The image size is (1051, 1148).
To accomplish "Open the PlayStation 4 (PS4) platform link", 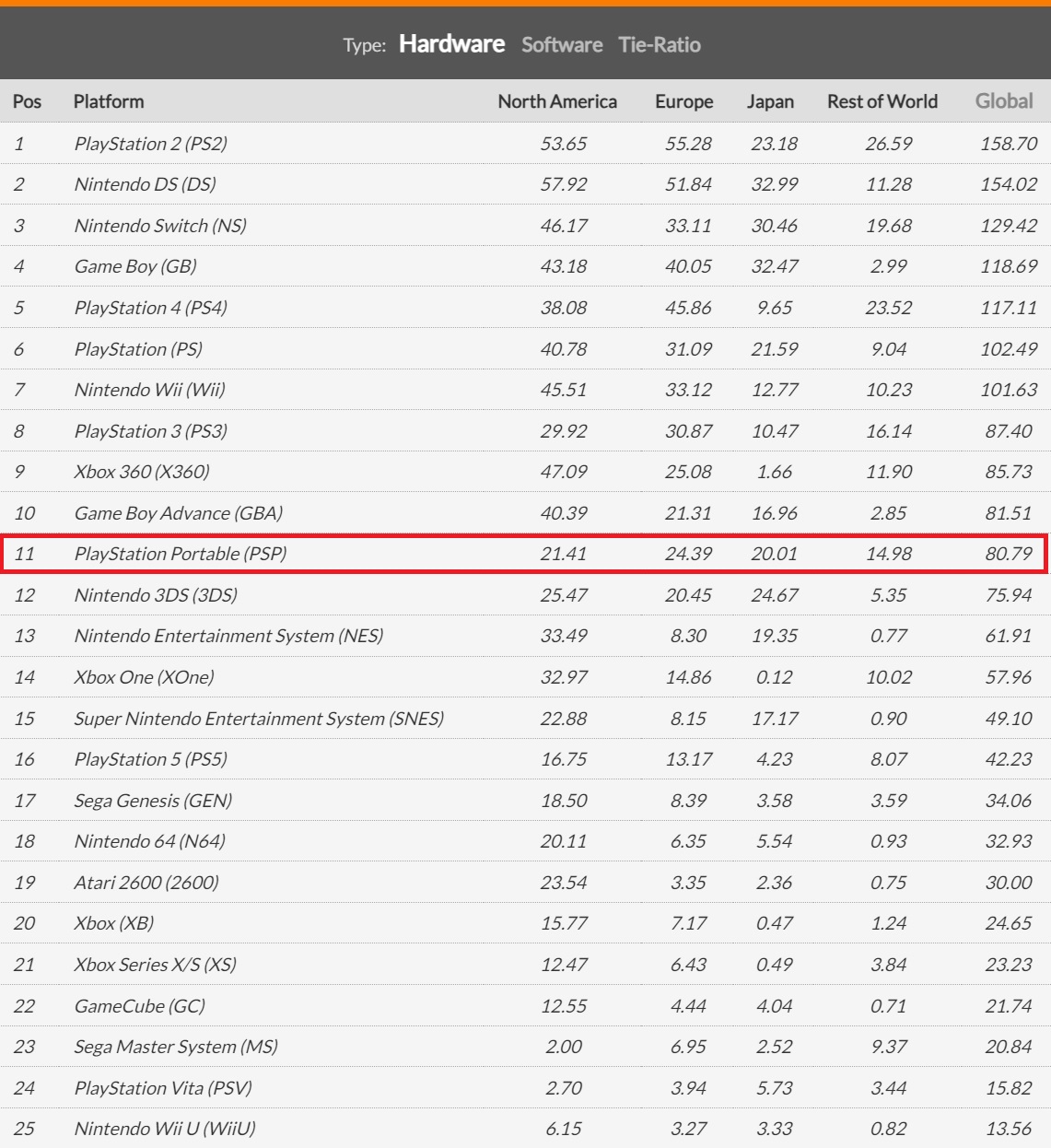I will point(151,308).
